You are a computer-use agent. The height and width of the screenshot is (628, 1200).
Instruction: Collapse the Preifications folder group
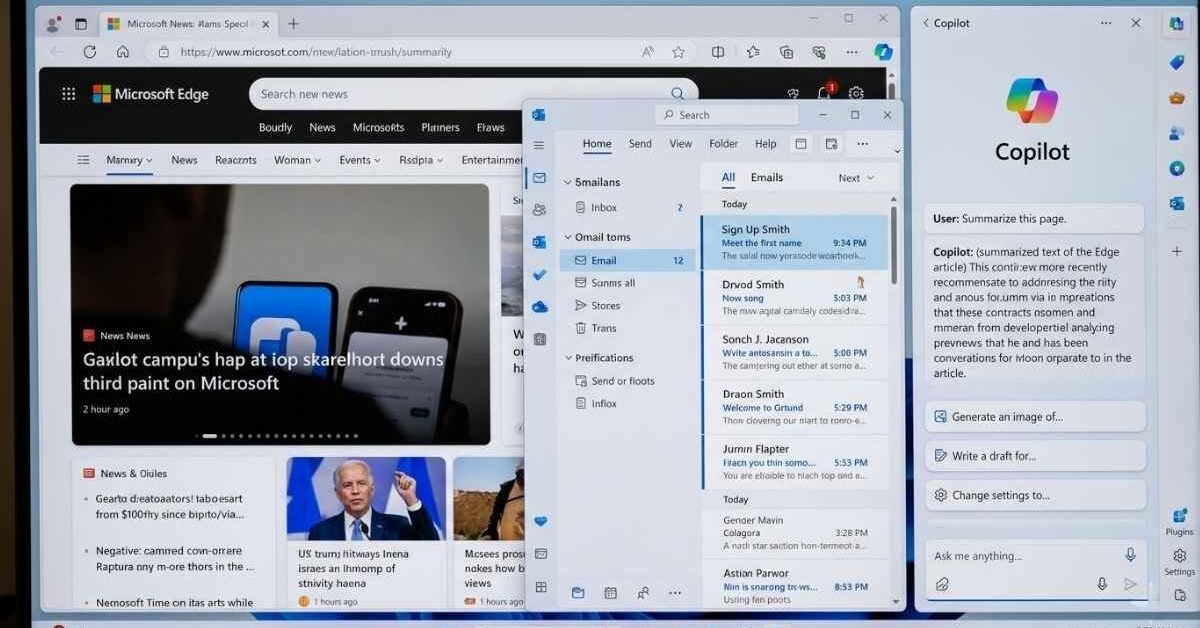pyautogui.click(x=567, y=358)
